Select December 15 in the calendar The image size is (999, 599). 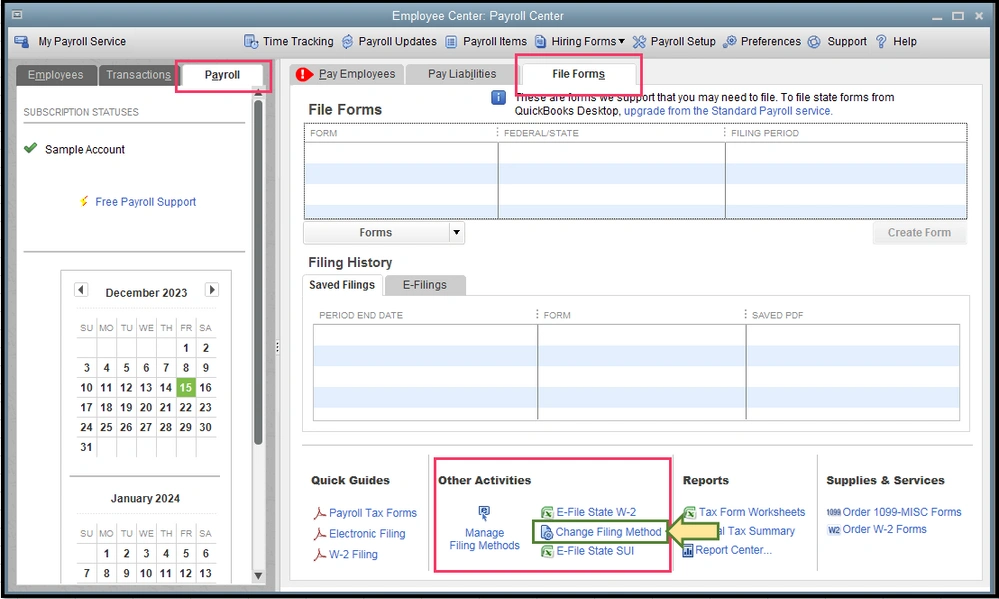[185, 388]
